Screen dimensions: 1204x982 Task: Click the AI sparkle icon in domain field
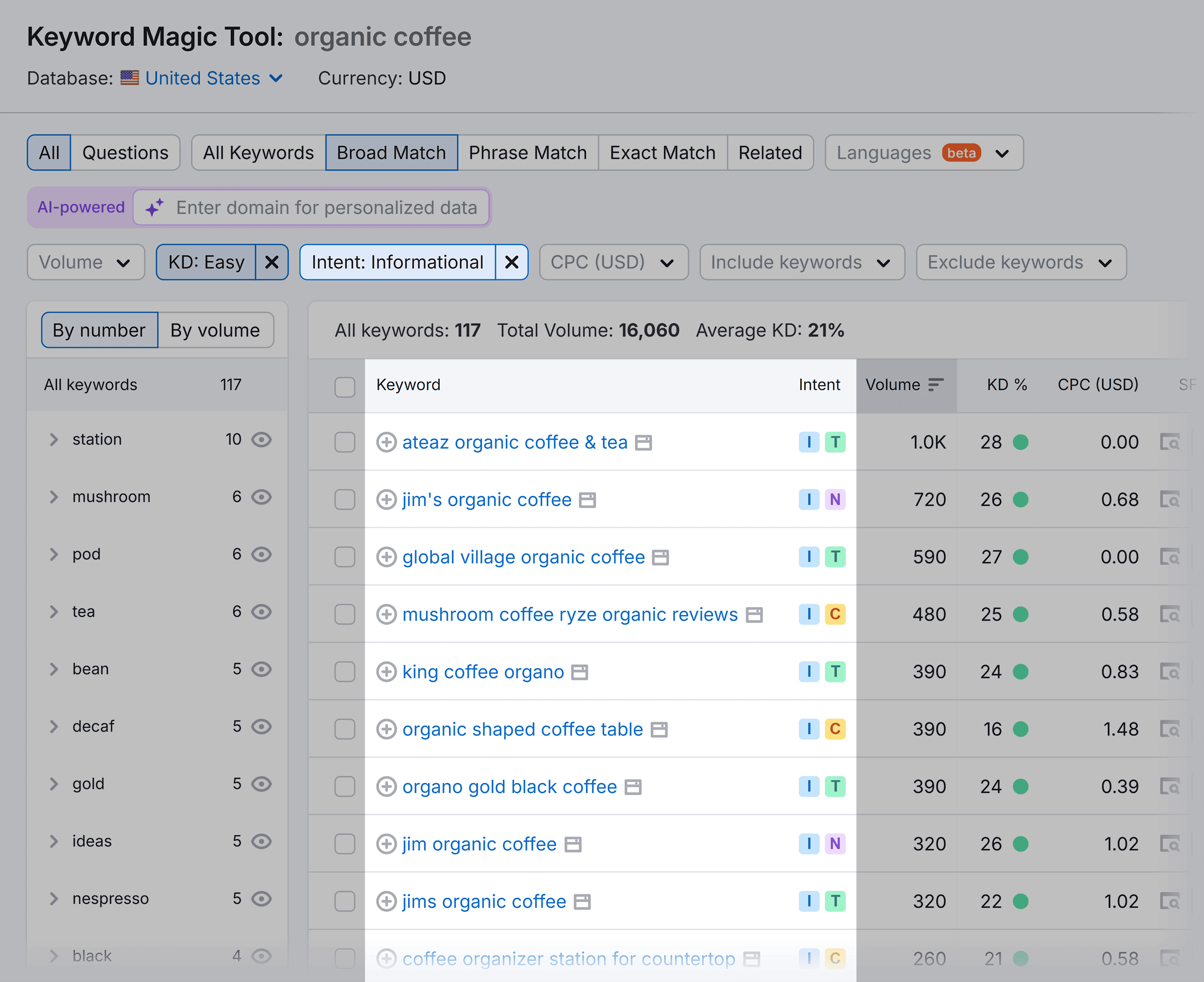click(x=154, y=208)
